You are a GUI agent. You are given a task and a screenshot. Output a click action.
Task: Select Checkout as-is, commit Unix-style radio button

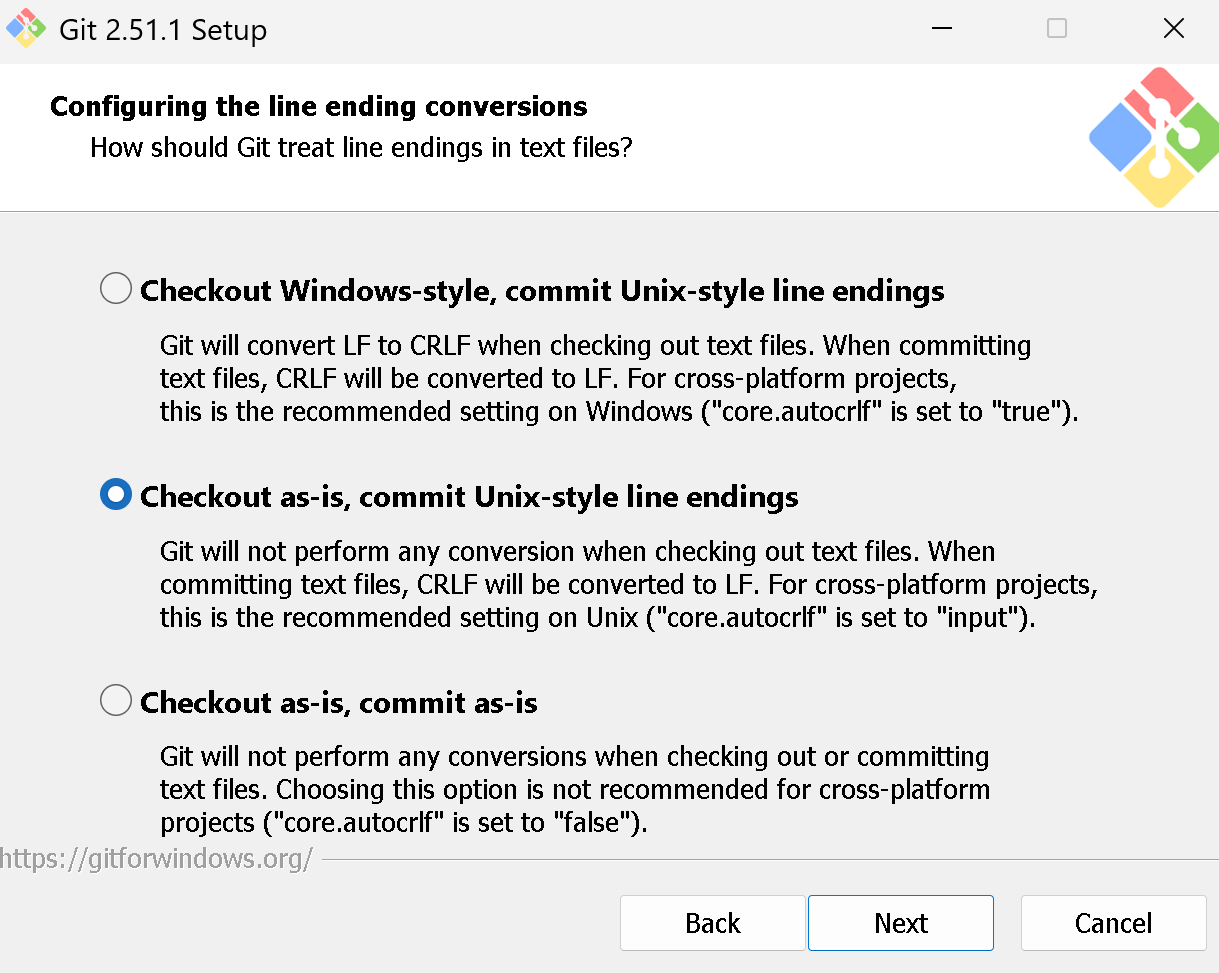116,496
